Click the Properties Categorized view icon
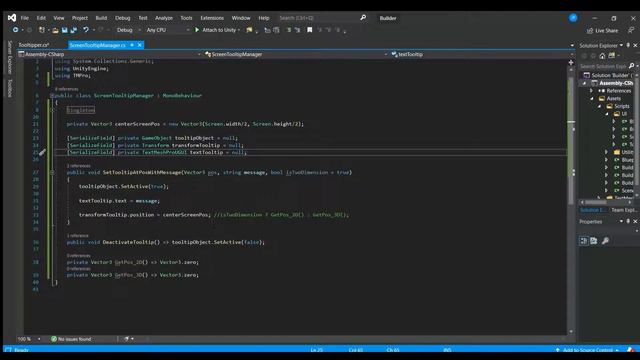 tap(584, 241)
